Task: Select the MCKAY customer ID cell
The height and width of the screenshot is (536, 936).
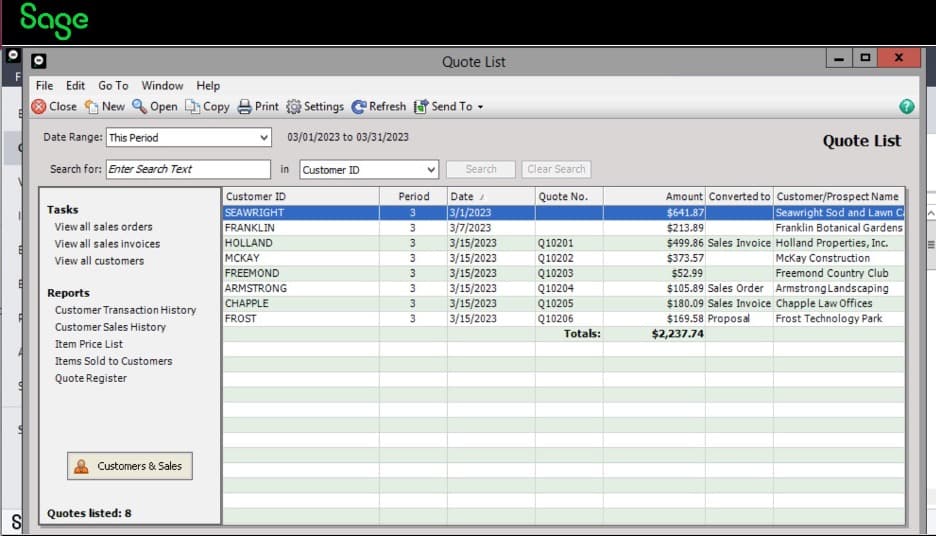Action: 301,258
